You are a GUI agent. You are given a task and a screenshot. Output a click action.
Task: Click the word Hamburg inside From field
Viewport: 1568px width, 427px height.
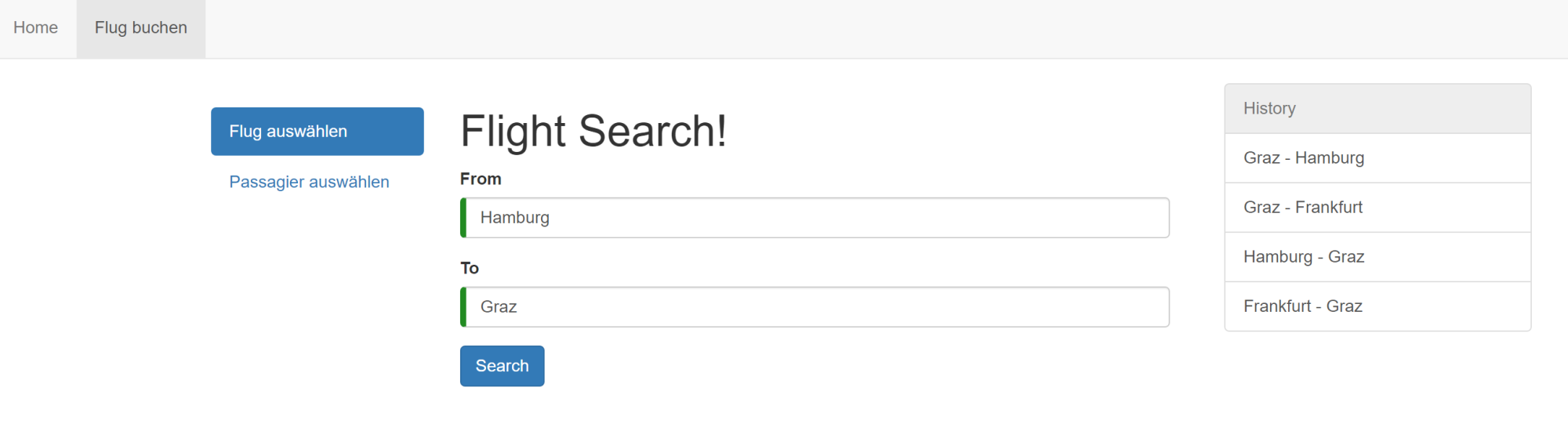[515, 218]
